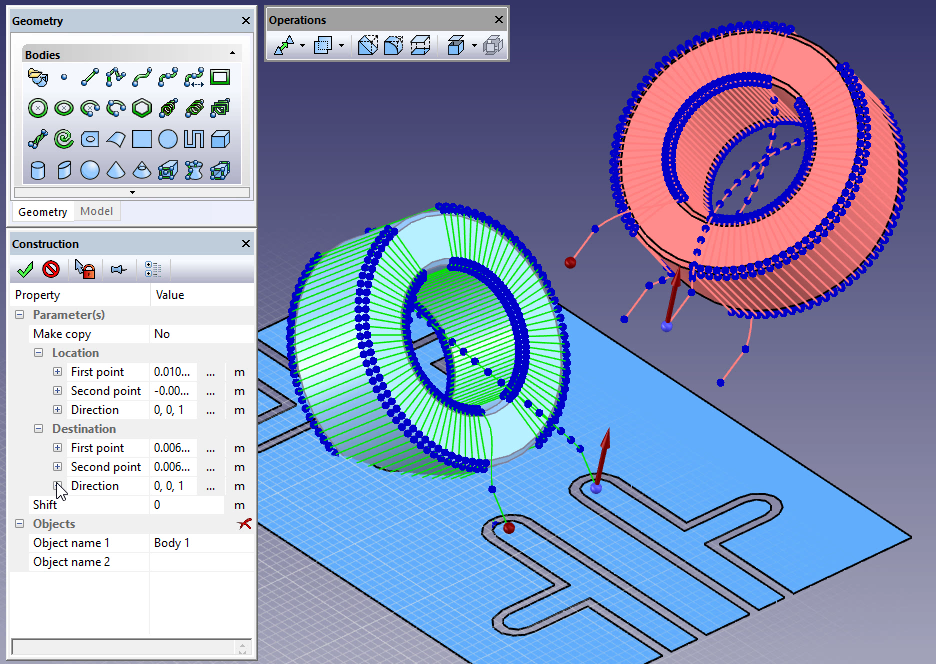The height and width of the screenshot is (664, 936).
Task: Click the Shift value field
Action: (x=200, y=505)
